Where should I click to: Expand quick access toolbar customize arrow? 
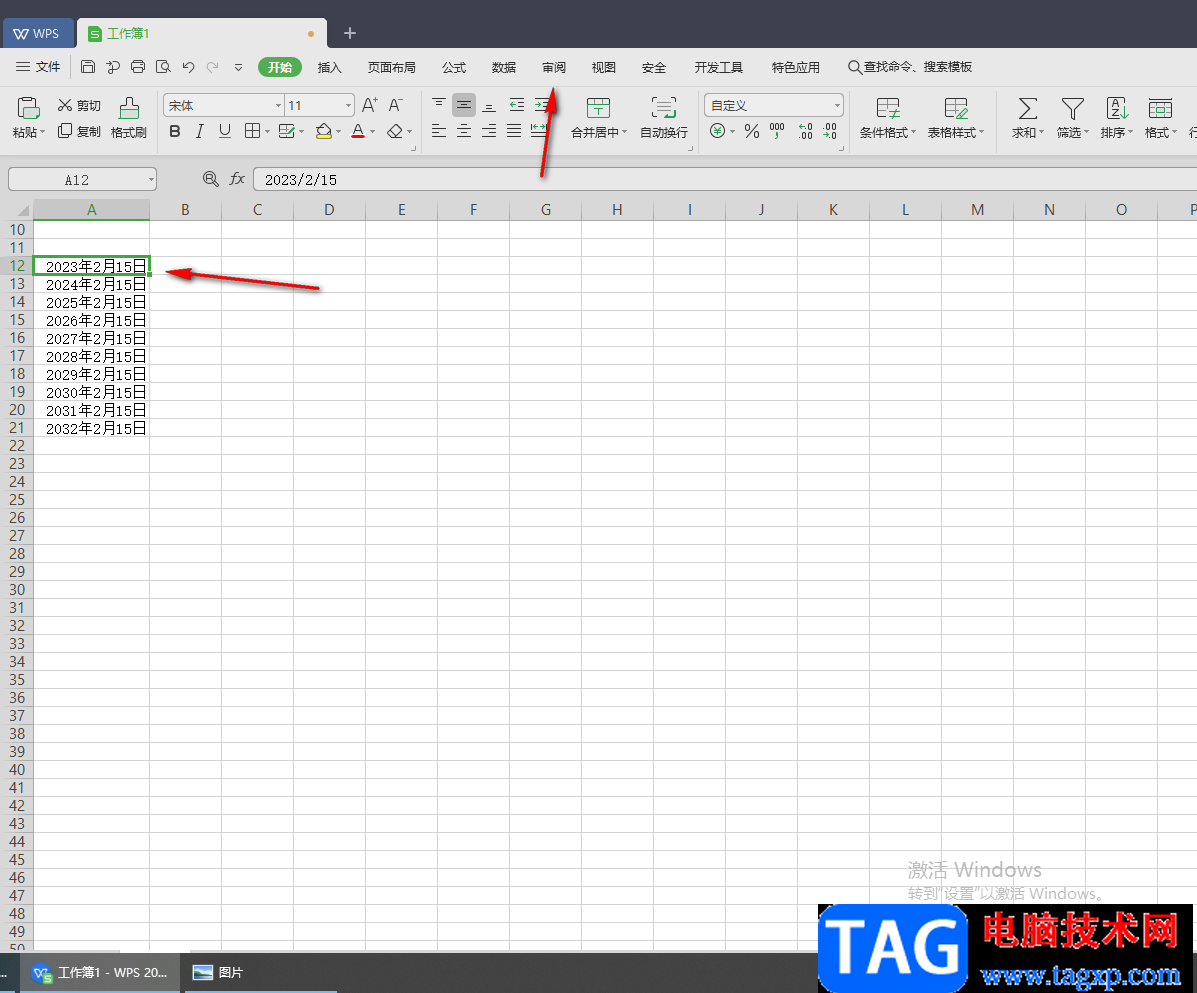[x=238, y=67]
